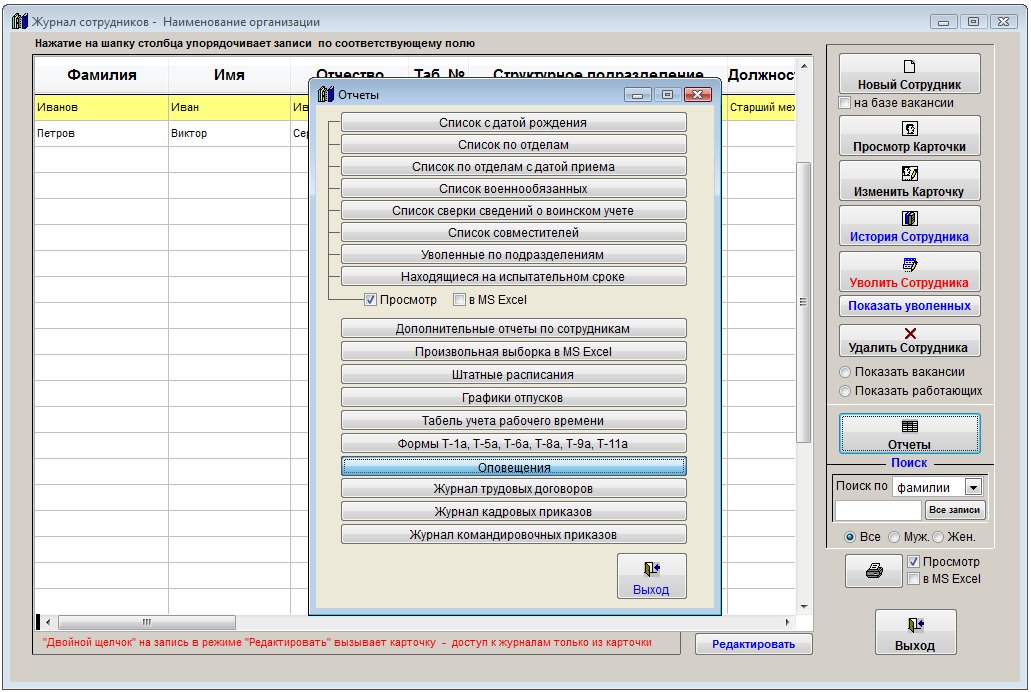Screen dimensions: 1031x692
Task: Toggle Просмотр checkbox in Отчеты dialog
Action: [370, 299]
